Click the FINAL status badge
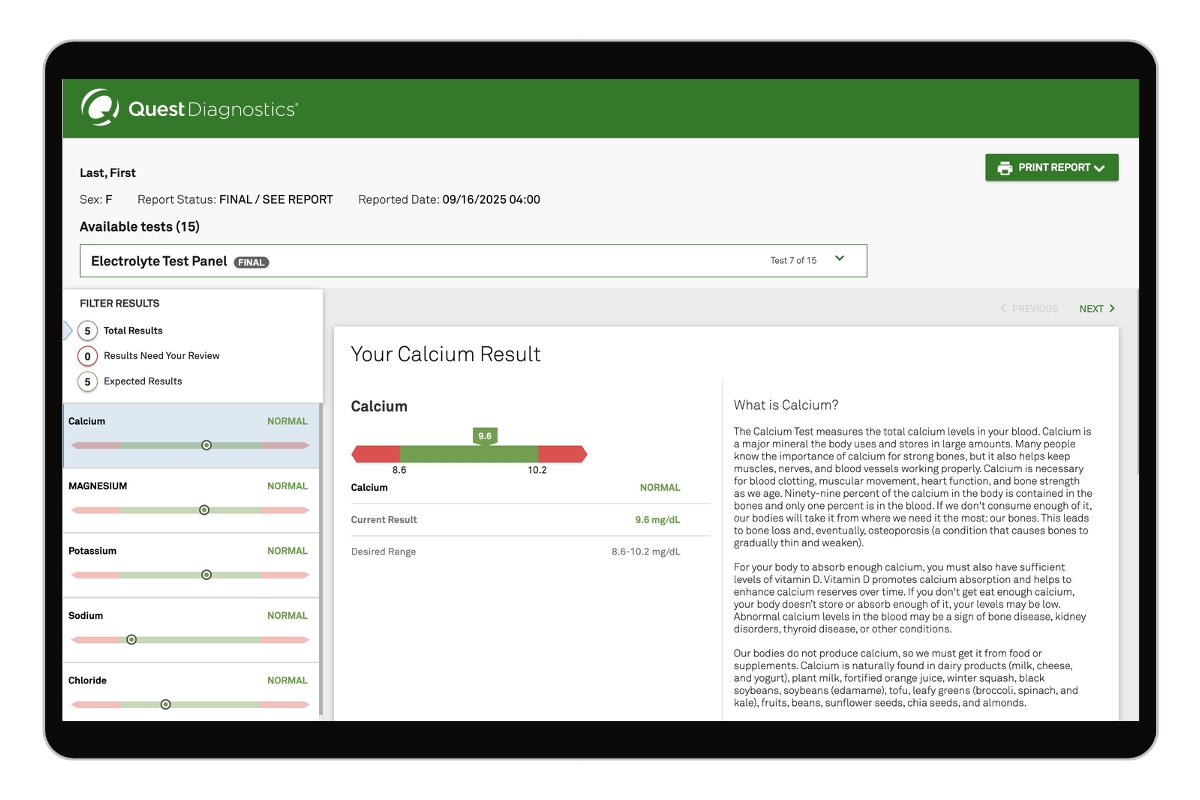 click(x=252, y=262)
